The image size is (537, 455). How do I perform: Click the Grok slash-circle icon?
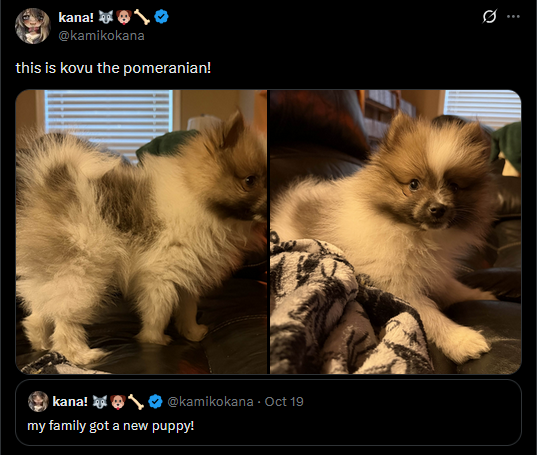pos(489,16)
